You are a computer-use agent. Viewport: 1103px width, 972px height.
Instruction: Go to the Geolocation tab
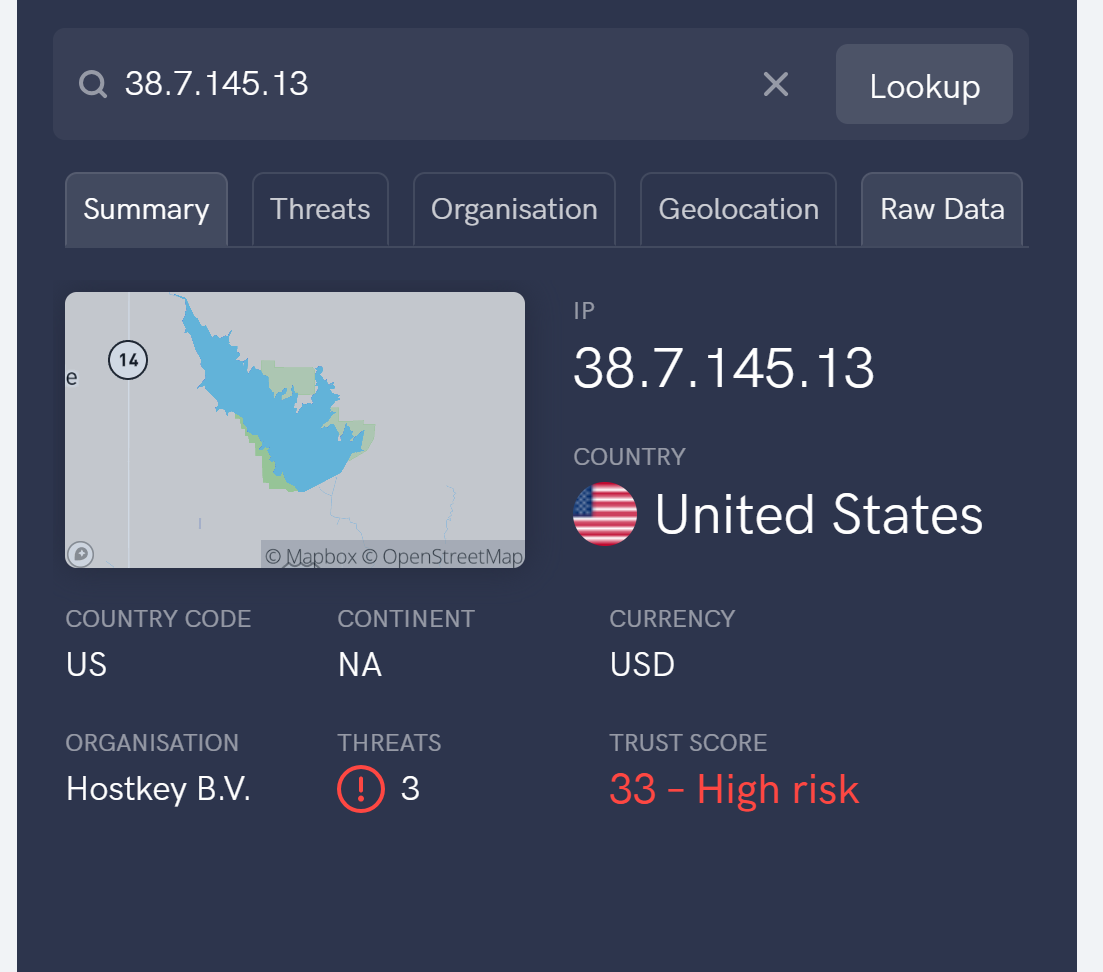pyautogui.click(x=738, y=210)
